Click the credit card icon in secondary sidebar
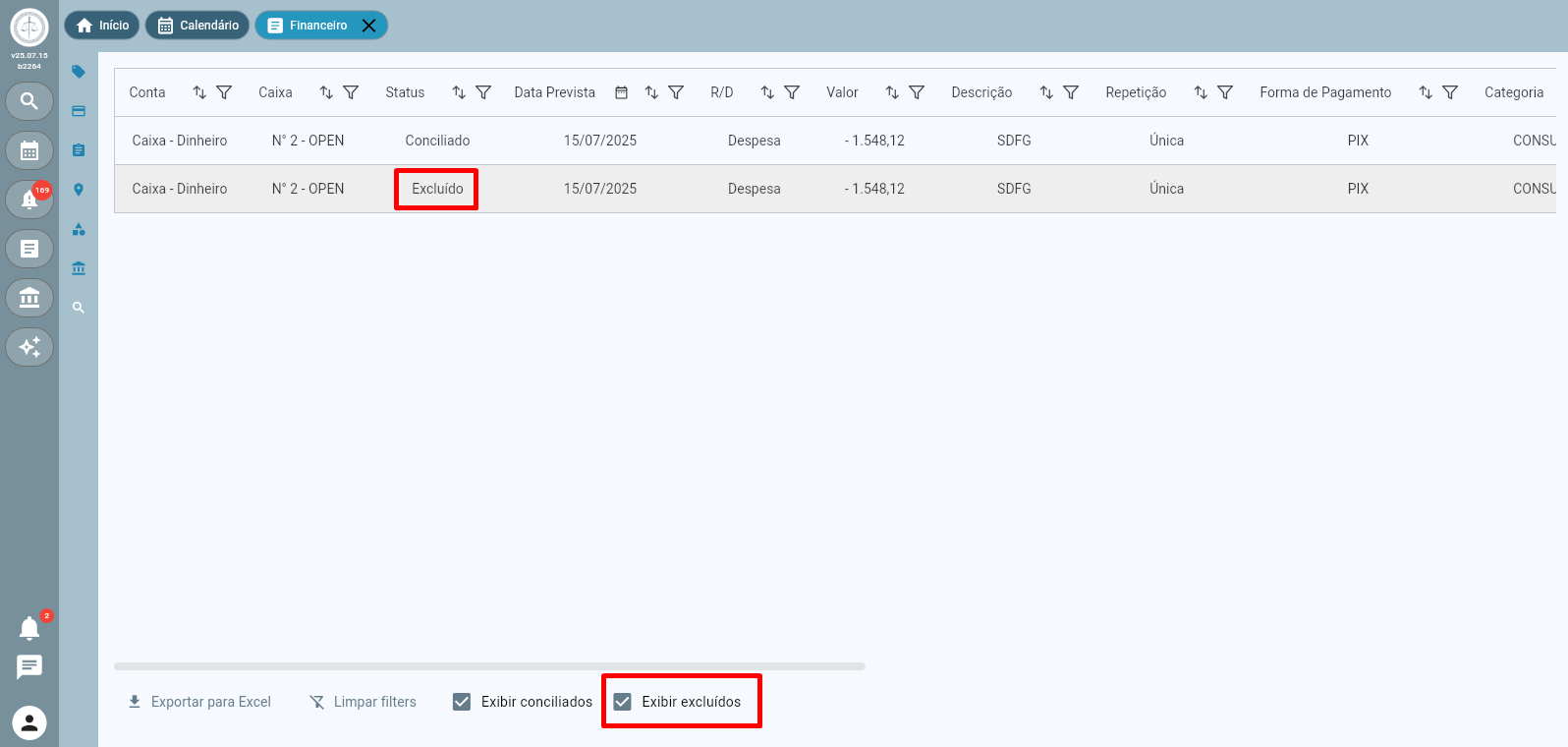1568x747 pixels. point(79,111)
